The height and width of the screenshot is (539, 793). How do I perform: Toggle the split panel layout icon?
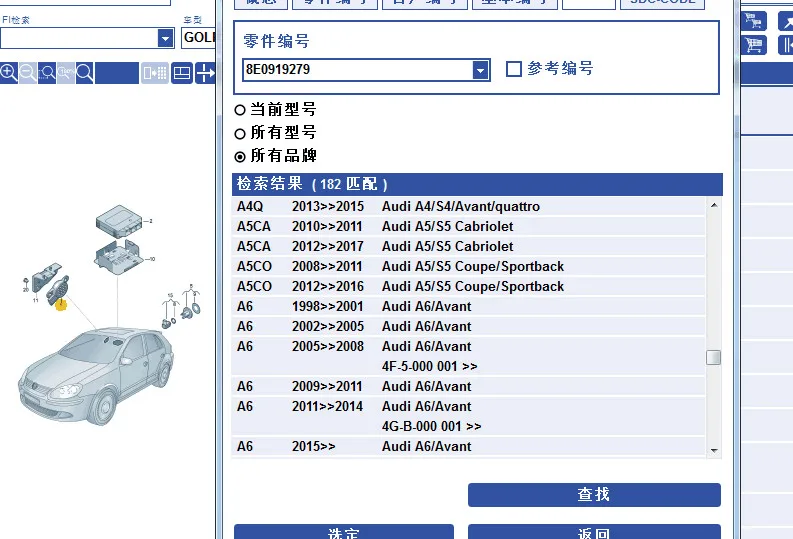(182, 73)
